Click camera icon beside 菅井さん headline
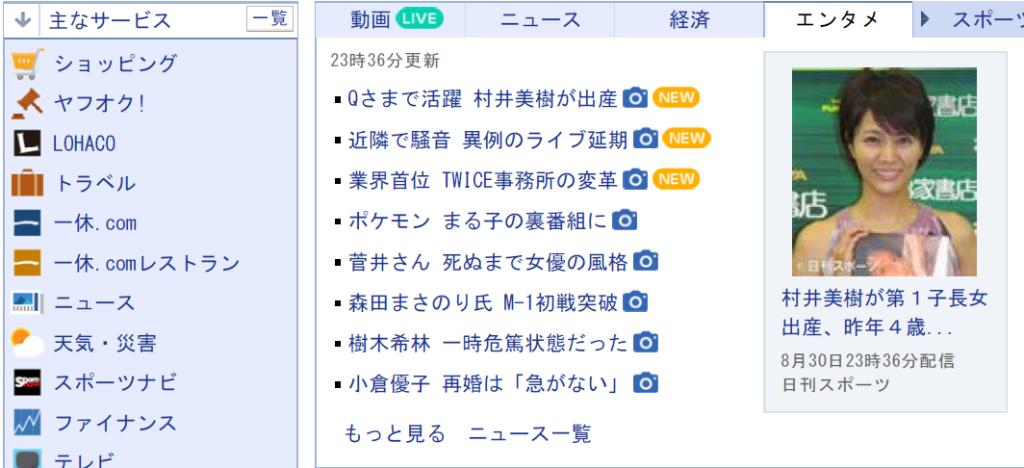The width and height of the screenshot is (1024, 468). 646,261
